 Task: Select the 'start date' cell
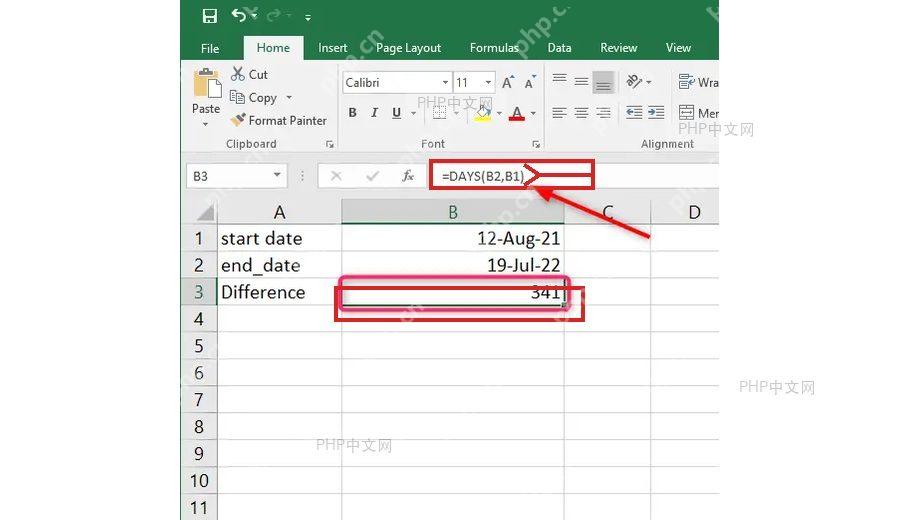(x=280, y=238)
